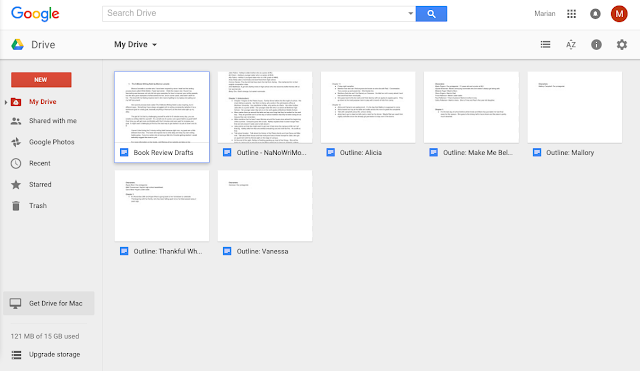Click the Google logo

coord(35,14)
